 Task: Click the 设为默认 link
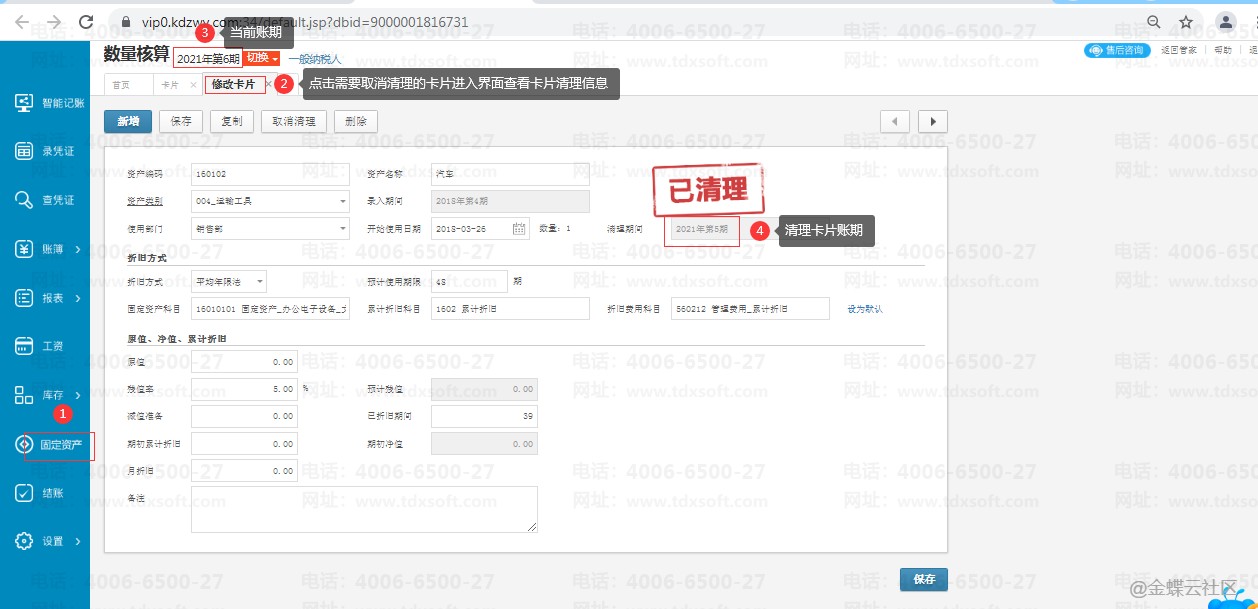[865, 309]
